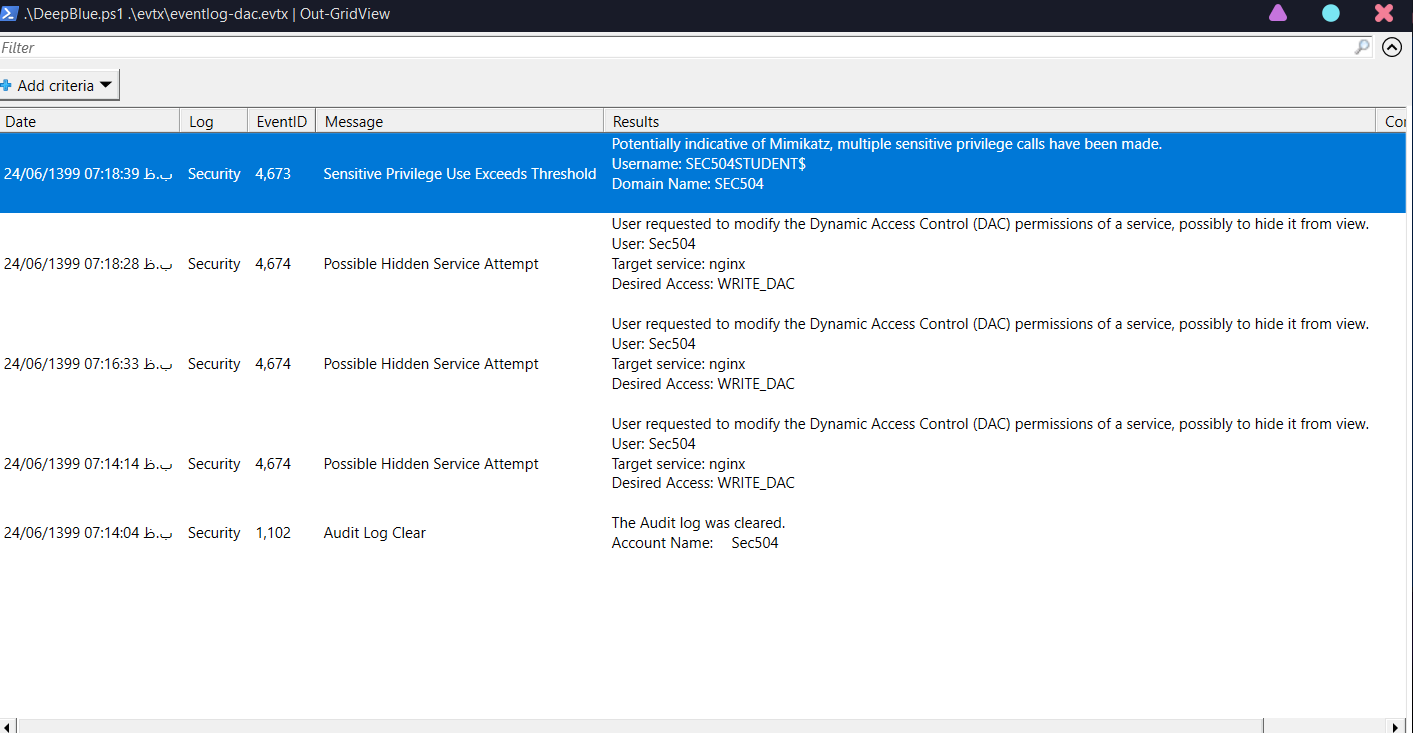Click the red X icon in the title bar

point(1383,13)
